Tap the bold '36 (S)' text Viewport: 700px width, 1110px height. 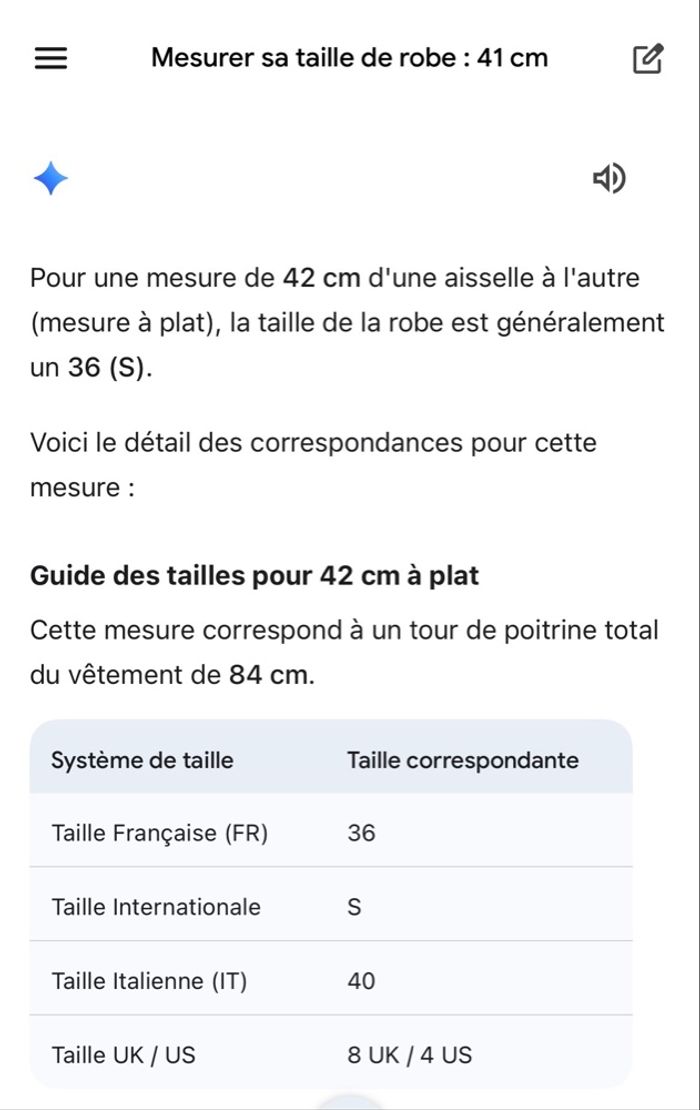(x=108, y=368)
